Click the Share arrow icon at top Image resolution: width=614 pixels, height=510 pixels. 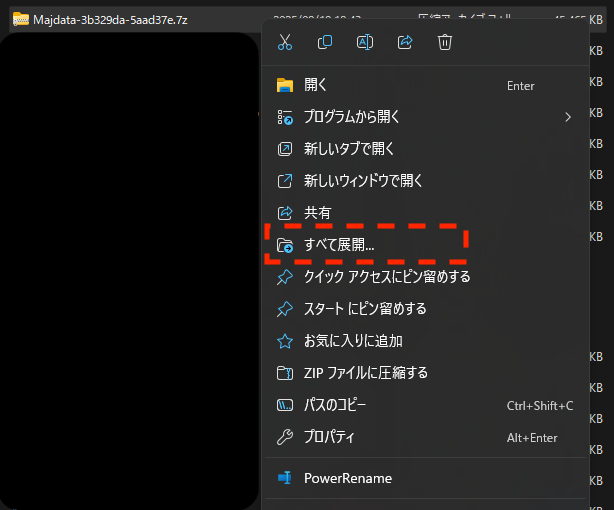tap(405, 42)
